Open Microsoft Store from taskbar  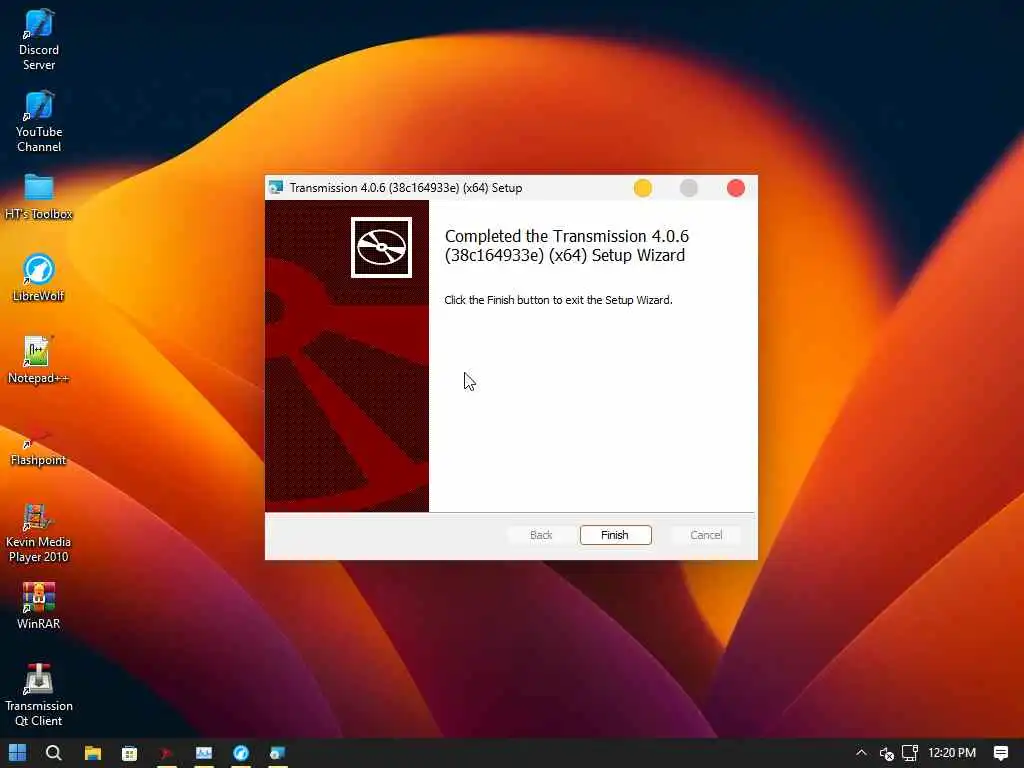click(129, 753)
